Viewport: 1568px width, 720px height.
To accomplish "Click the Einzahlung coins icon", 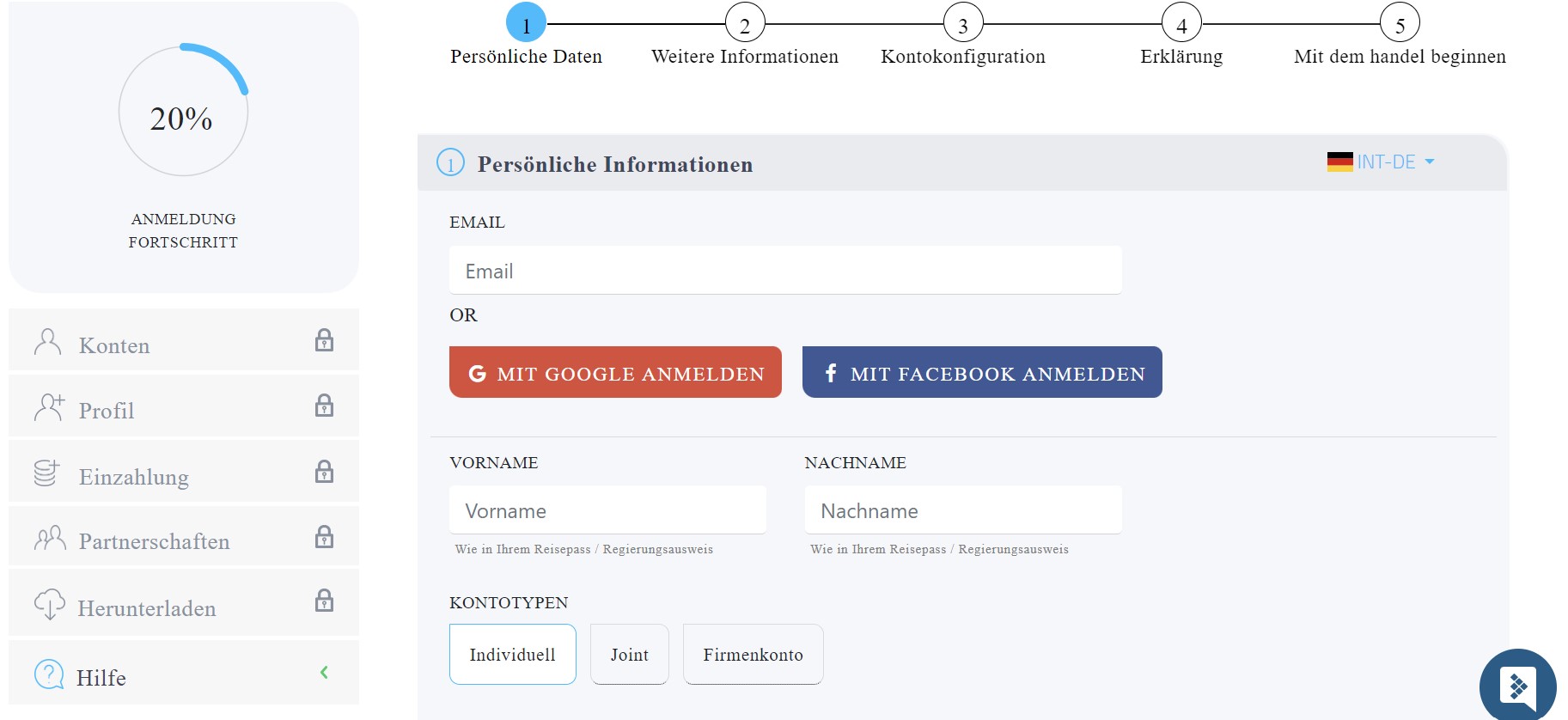I will (46, 473).
